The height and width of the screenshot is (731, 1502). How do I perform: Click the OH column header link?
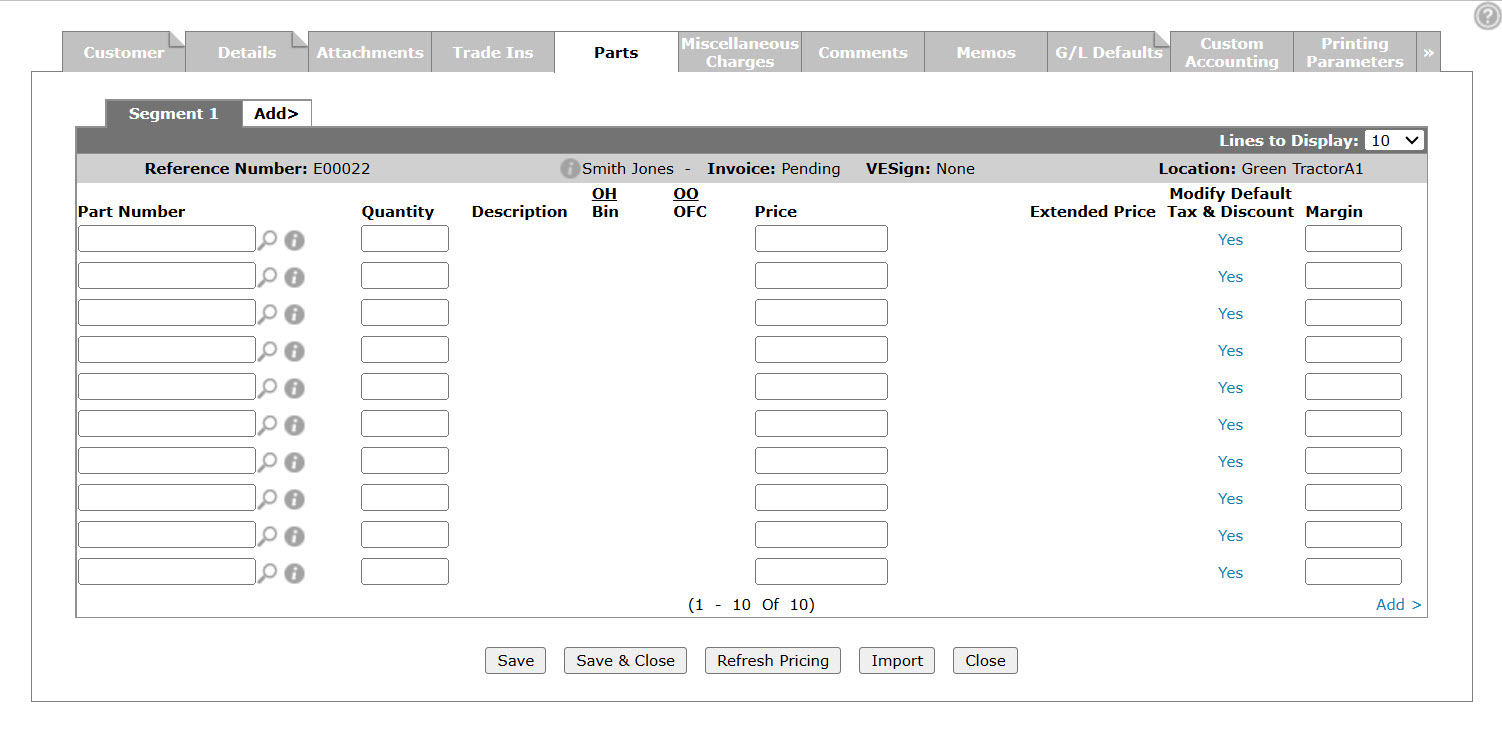pos(604,193)
